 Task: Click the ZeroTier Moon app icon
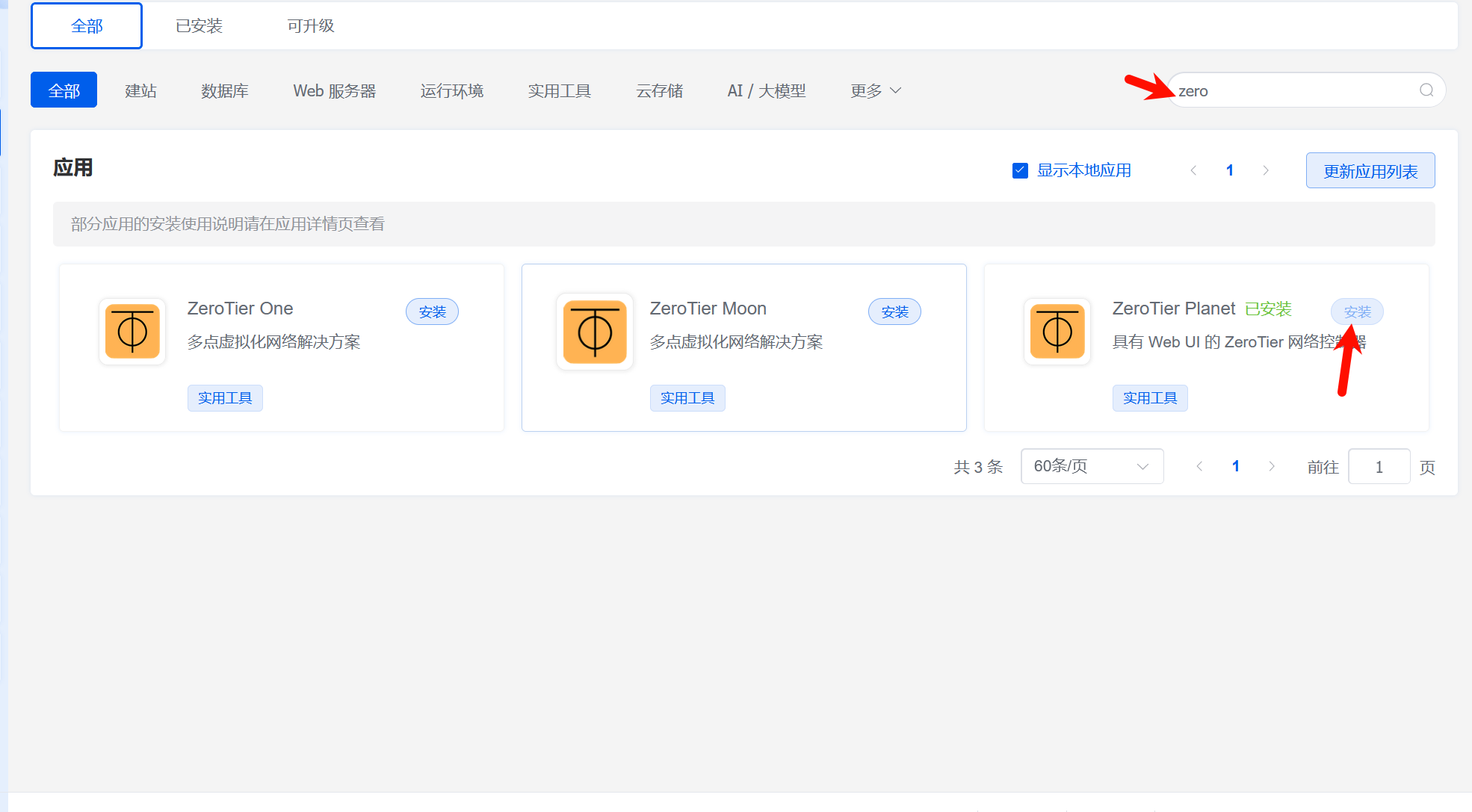click(x=595, y=332)
